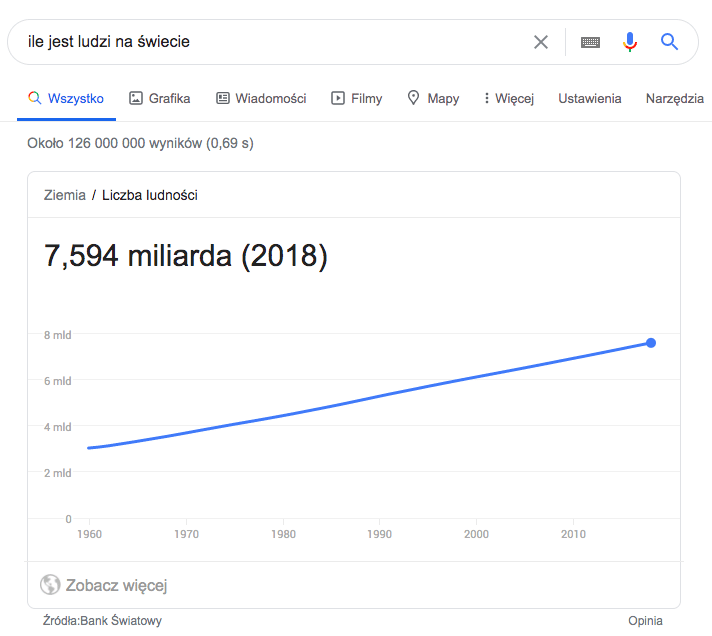Viewport: 712px width, 636px height.
Task: Clear the search query with X icon
Action: tap(541, 42)
